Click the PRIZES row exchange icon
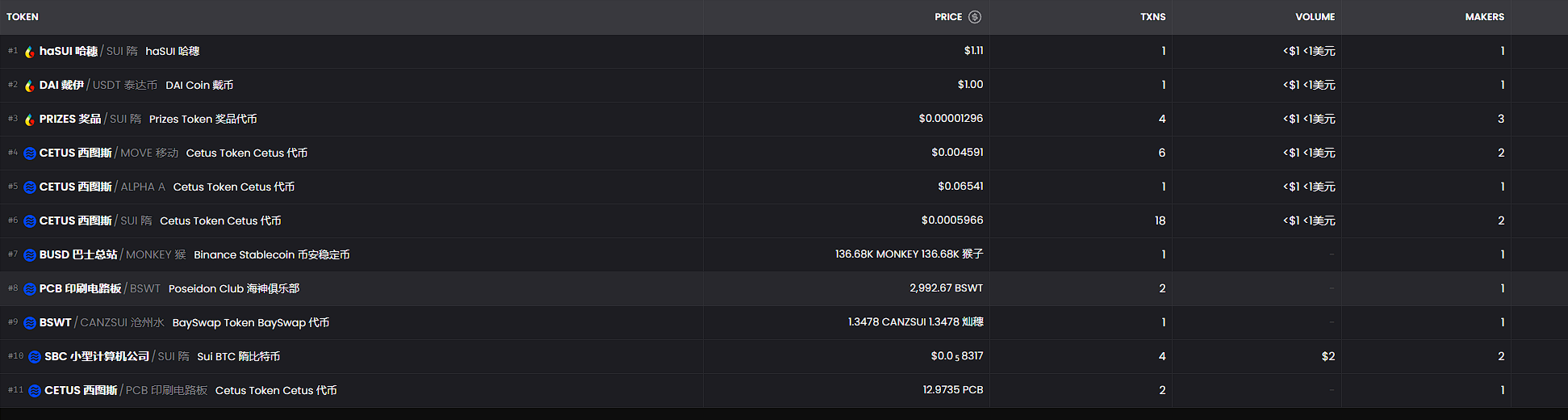 [30, 120]
